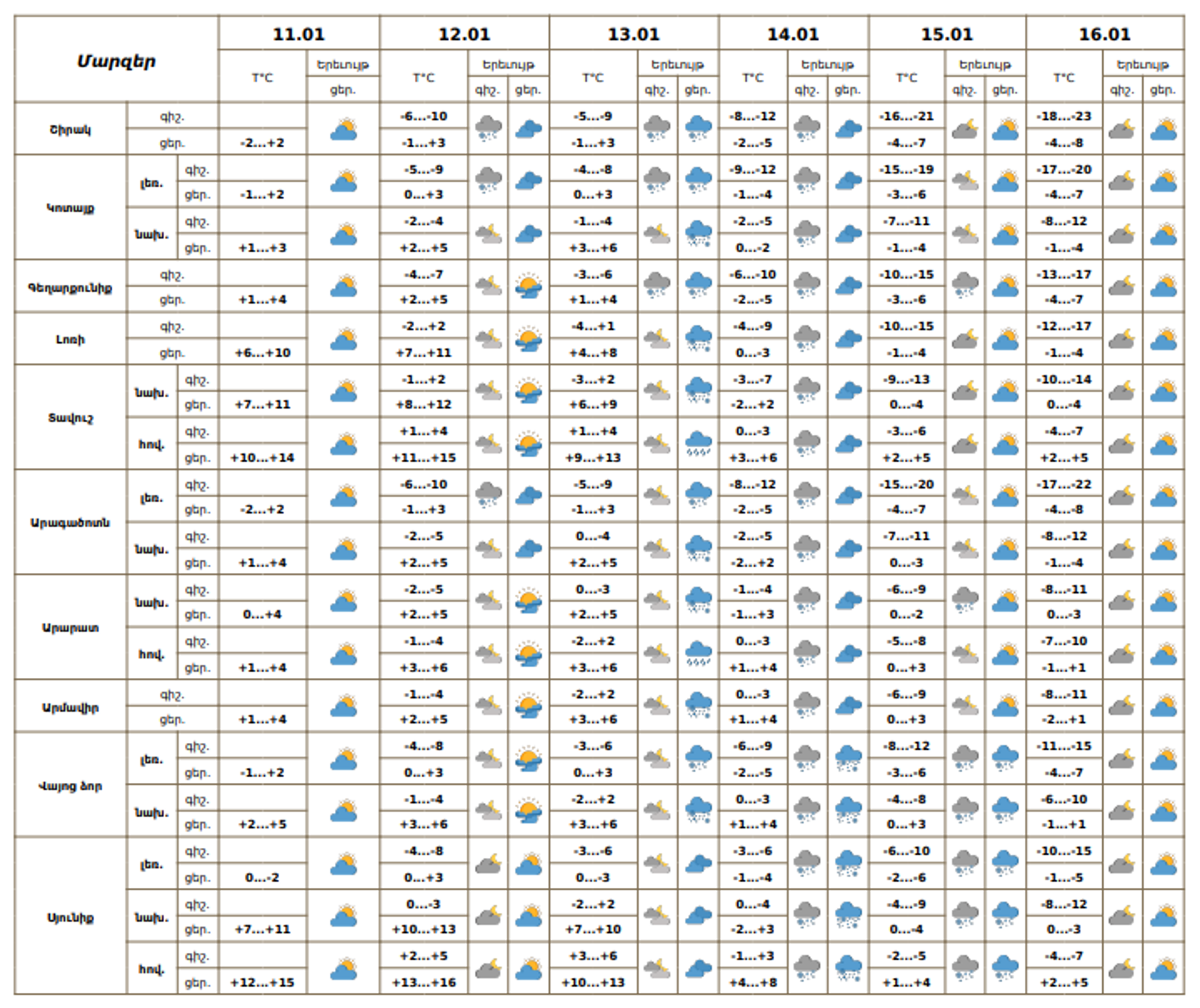The width and height of the screenshot is (1200, 1008).
Task: Click Lori's 12.01 daytime sunny-cloud icon
Action: (529, 339)
